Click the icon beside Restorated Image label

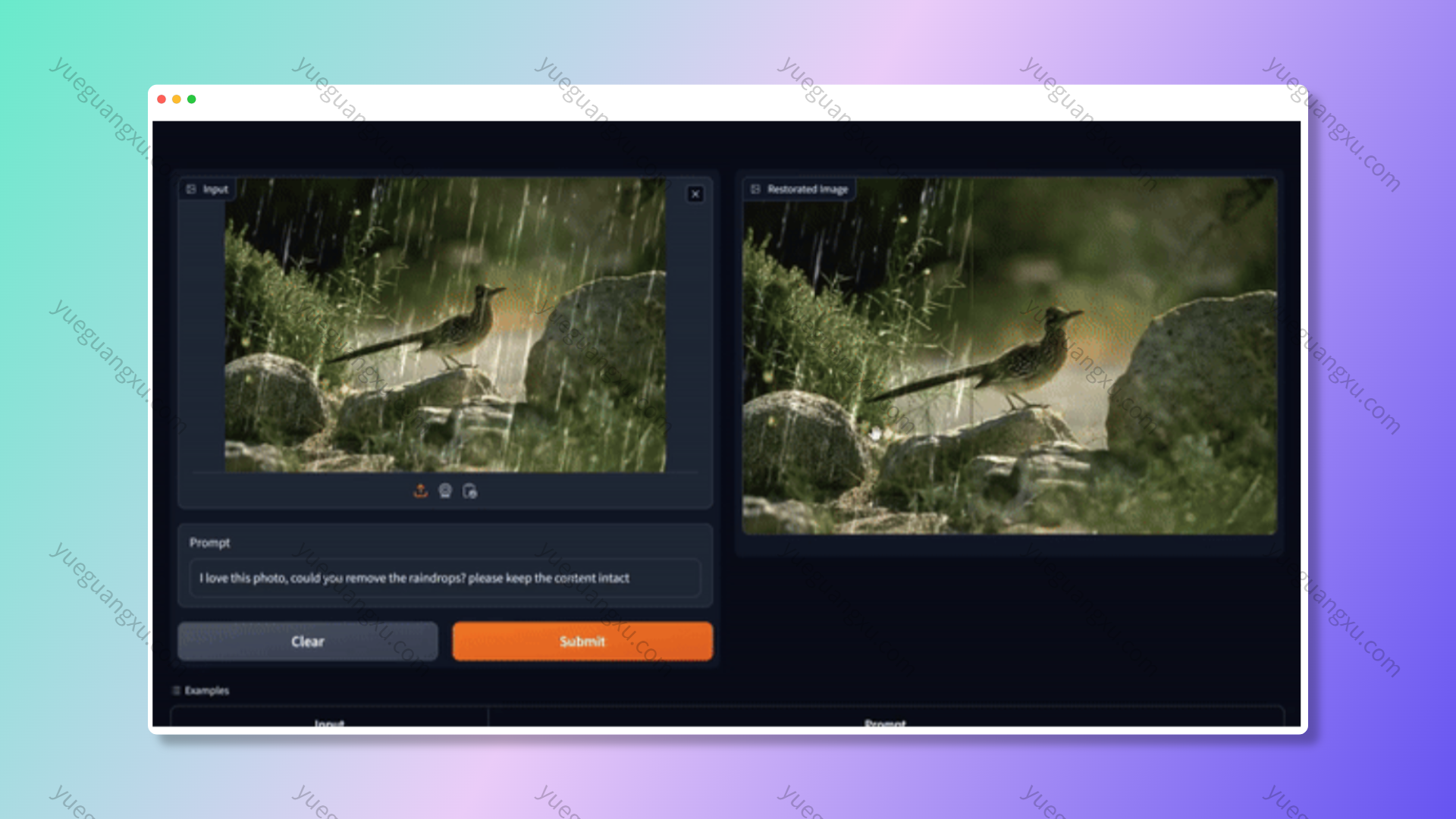click(x=755, y=189)
